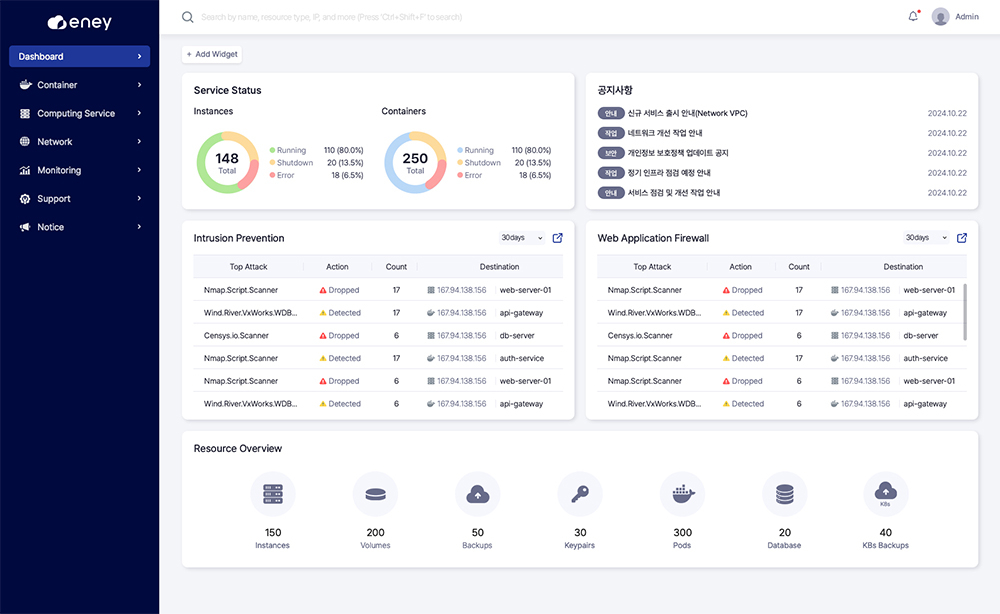This screenshot has width=1000, height=614.
Task: Click the notification bell icon
Action: tap(913, 17)
